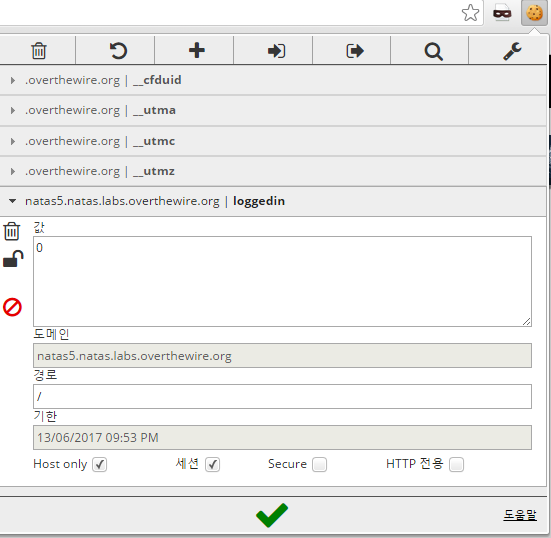Open options with the wrench icon
This screenshot has width=551, height=538.
coord(512,51)
